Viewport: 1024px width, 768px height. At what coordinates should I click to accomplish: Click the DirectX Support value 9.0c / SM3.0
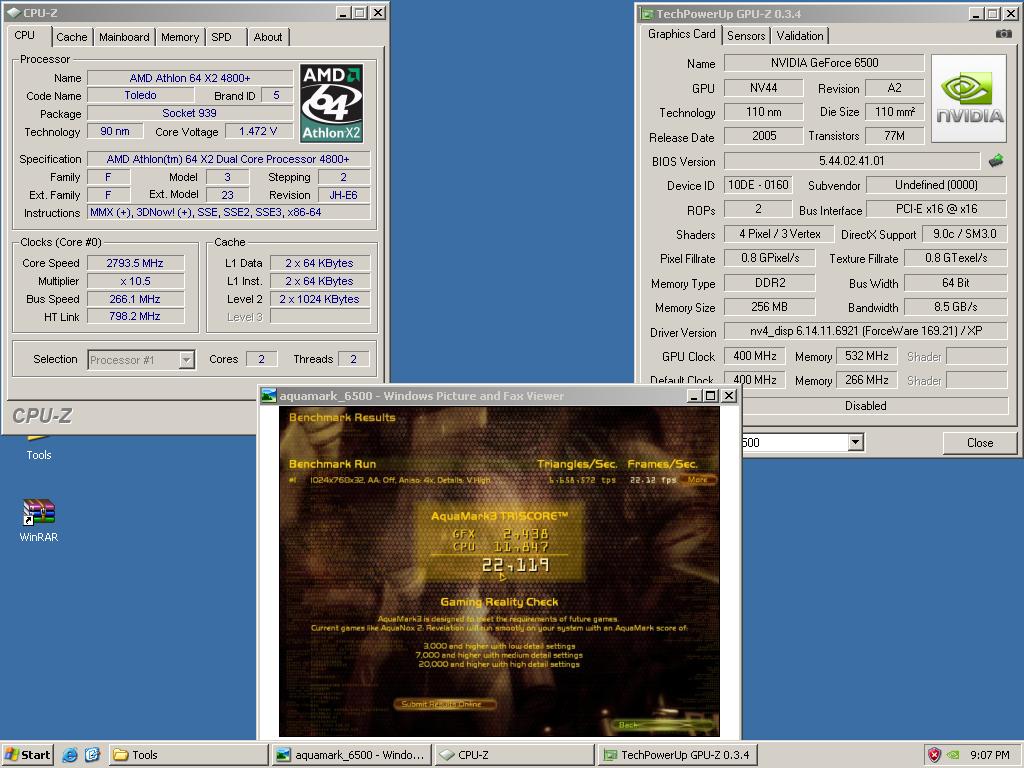pyautogui.click(x=965, y=234)
